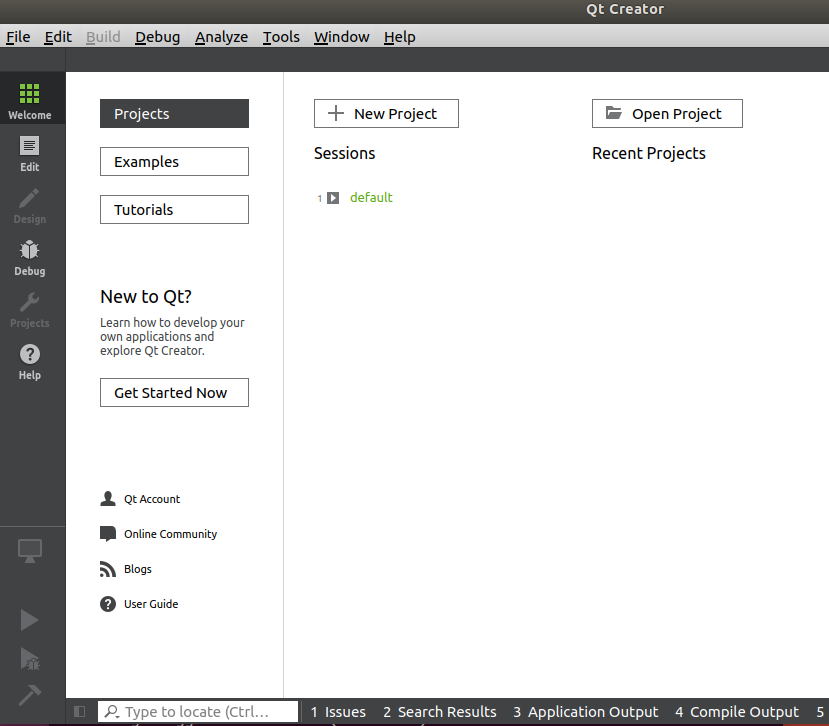Open the Build menu
829x726 pixels.
point(103,37)
